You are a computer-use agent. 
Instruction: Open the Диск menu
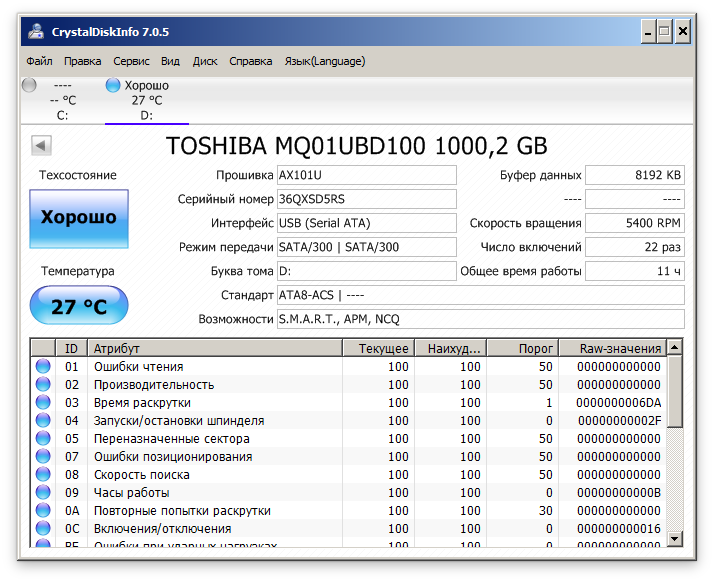pyautogui.click(x=205, y=61)
